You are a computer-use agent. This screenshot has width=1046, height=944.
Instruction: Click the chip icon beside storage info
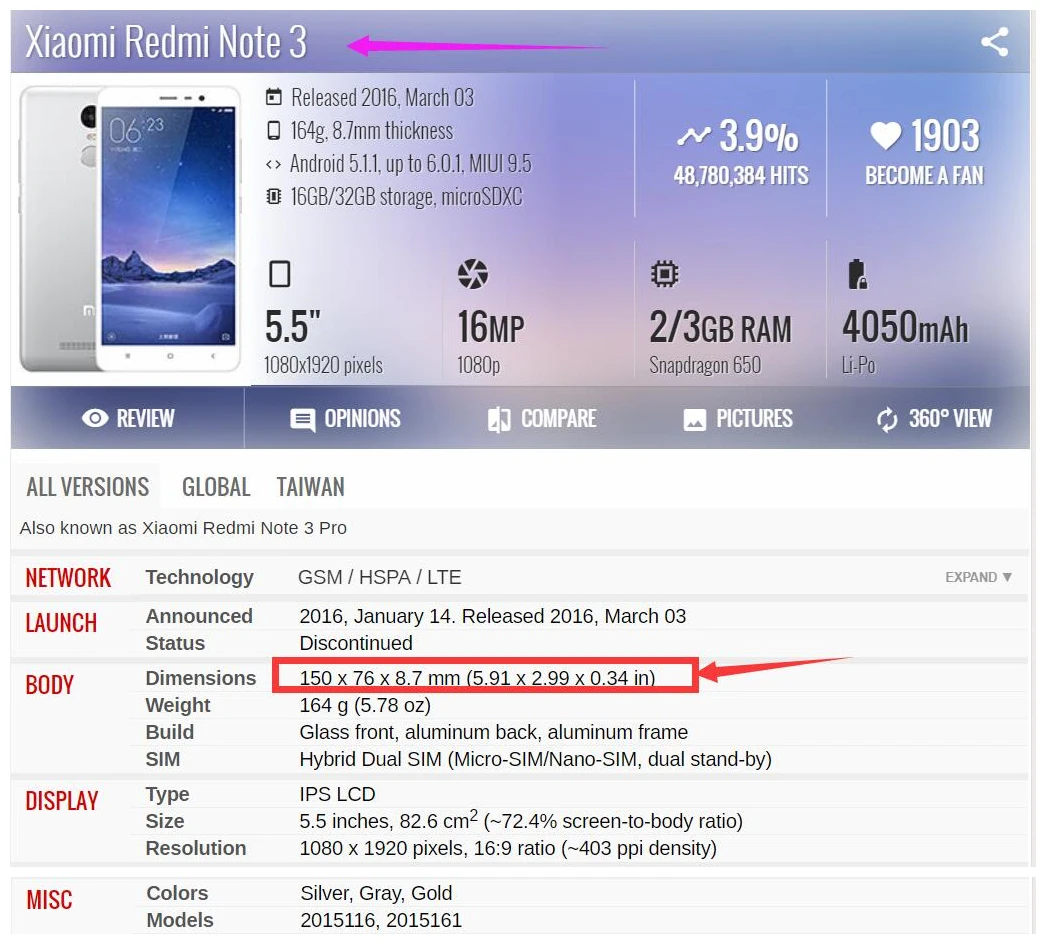274,197
